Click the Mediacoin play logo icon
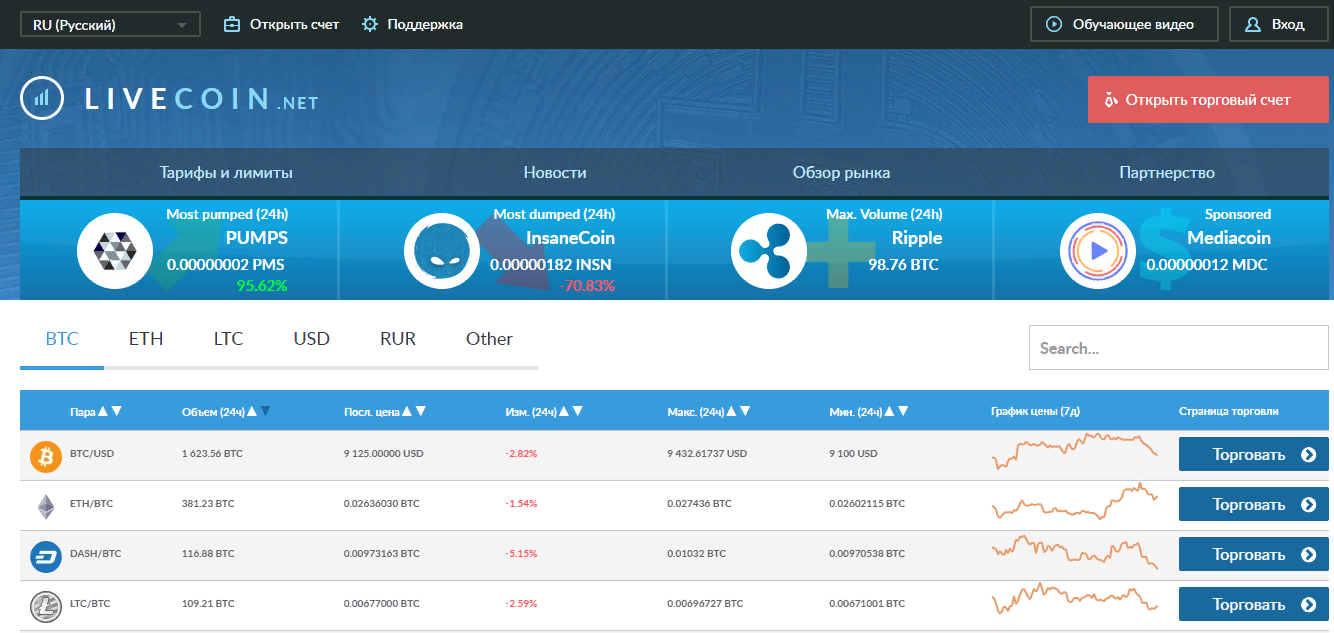The image size is (1334, 633). [1097, 251]
